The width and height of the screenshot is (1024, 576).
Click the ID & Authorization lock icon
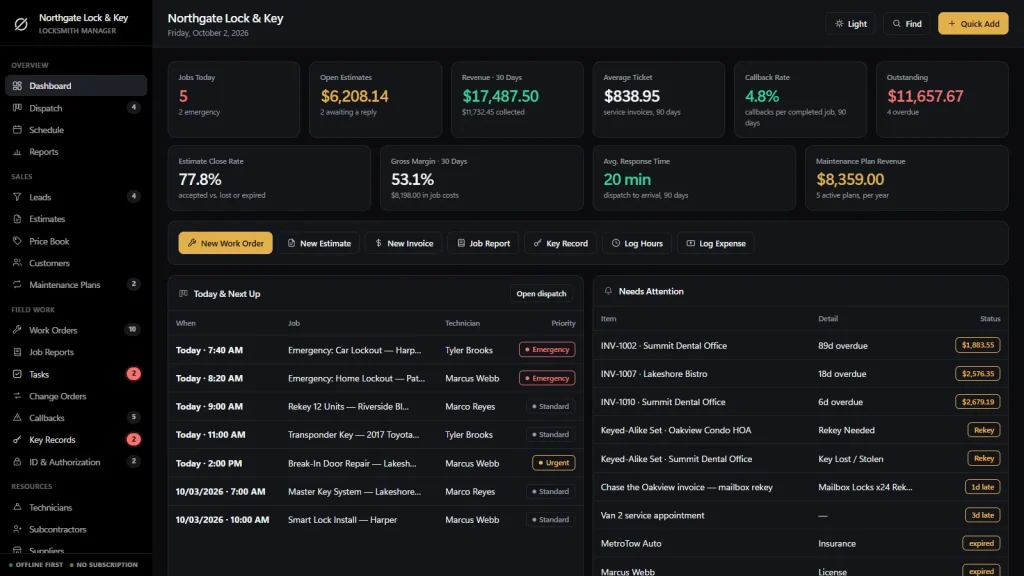(x=17, y=462)
